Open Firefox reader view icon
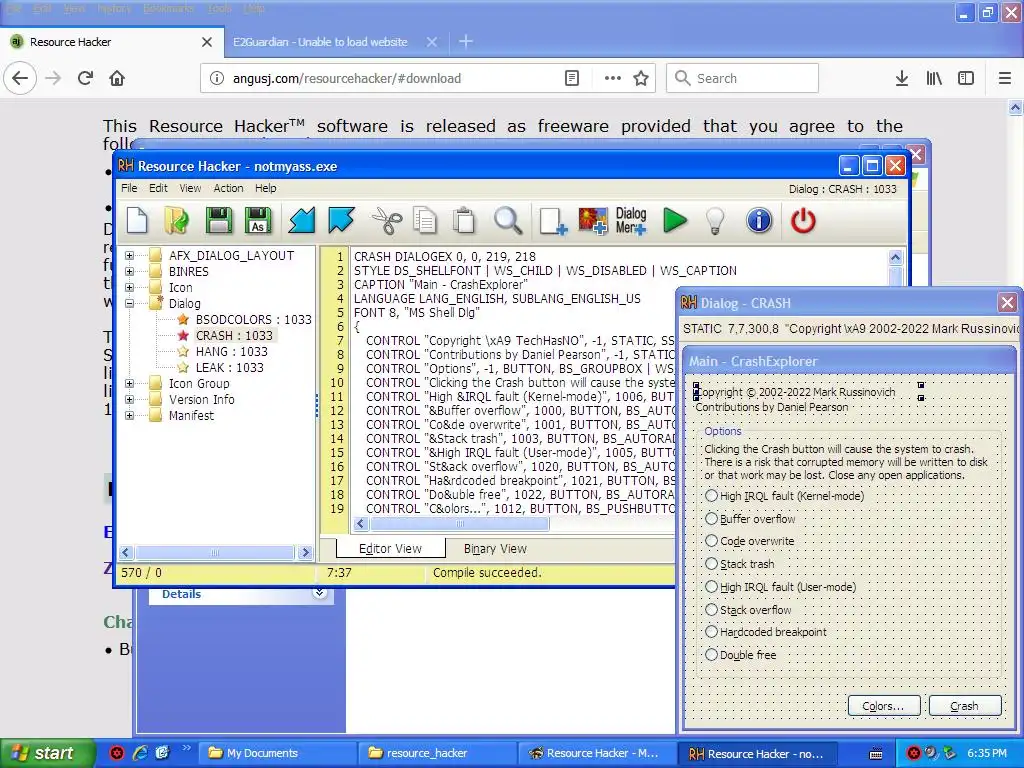The width and height of the screenshot is (1024, 768). pyautogui.click(x=572, y=78)
